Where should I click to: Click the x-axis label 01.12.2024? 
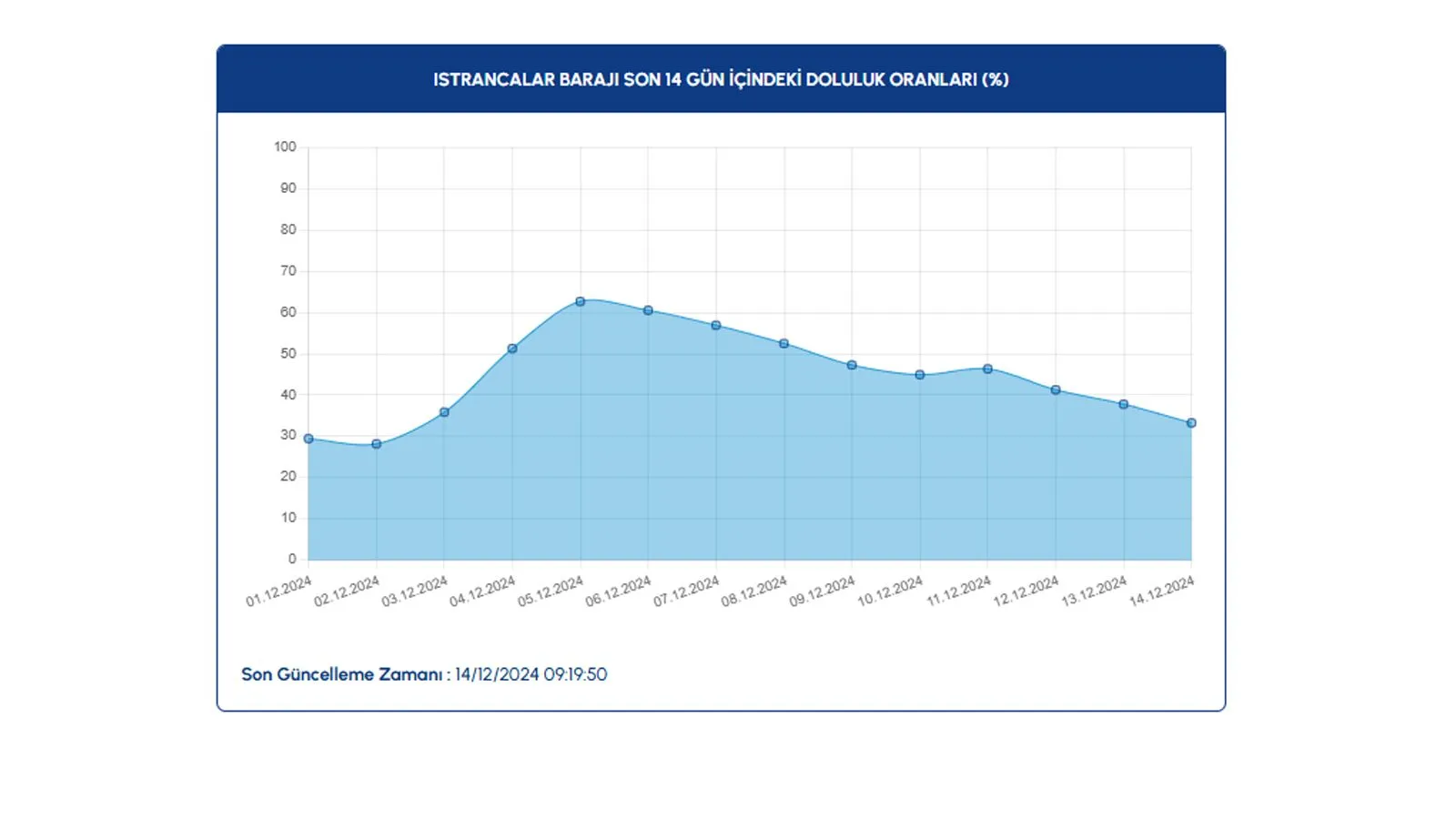(x=278, y=591)
